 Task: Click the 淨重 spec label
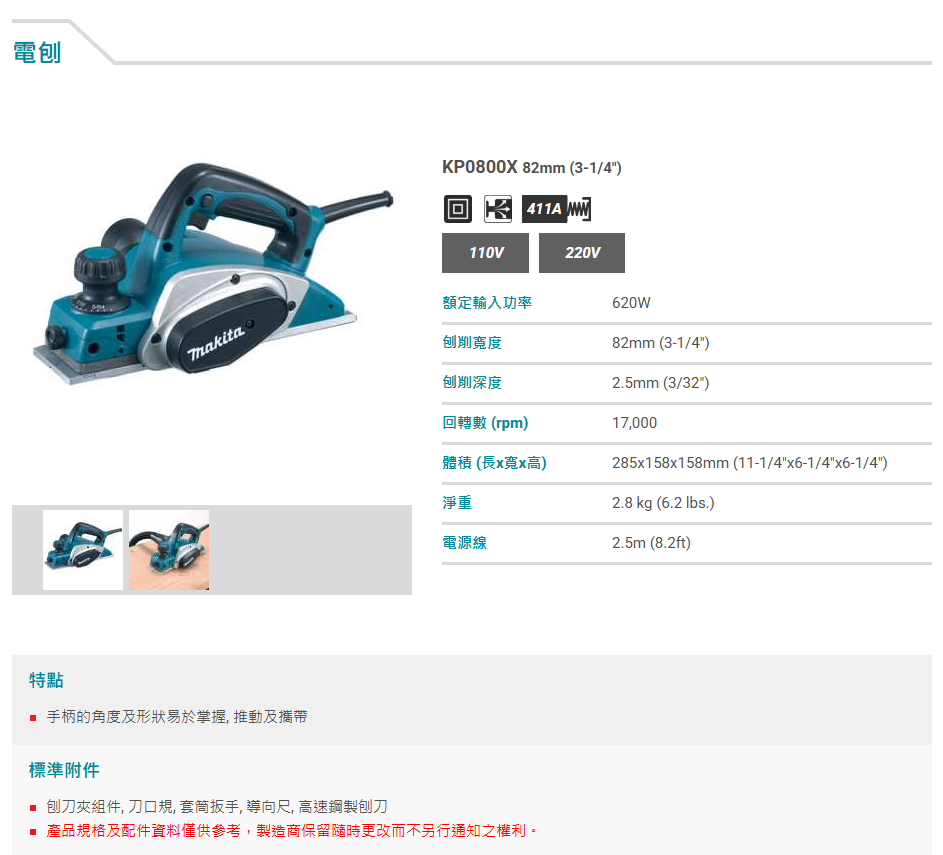pos(457,503)
